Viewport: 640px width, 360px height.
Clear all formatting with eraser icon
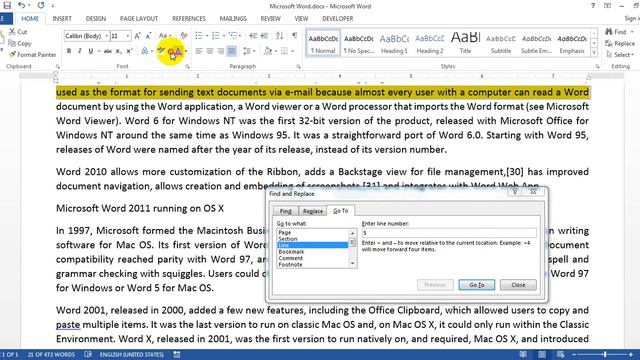(184, 36)
